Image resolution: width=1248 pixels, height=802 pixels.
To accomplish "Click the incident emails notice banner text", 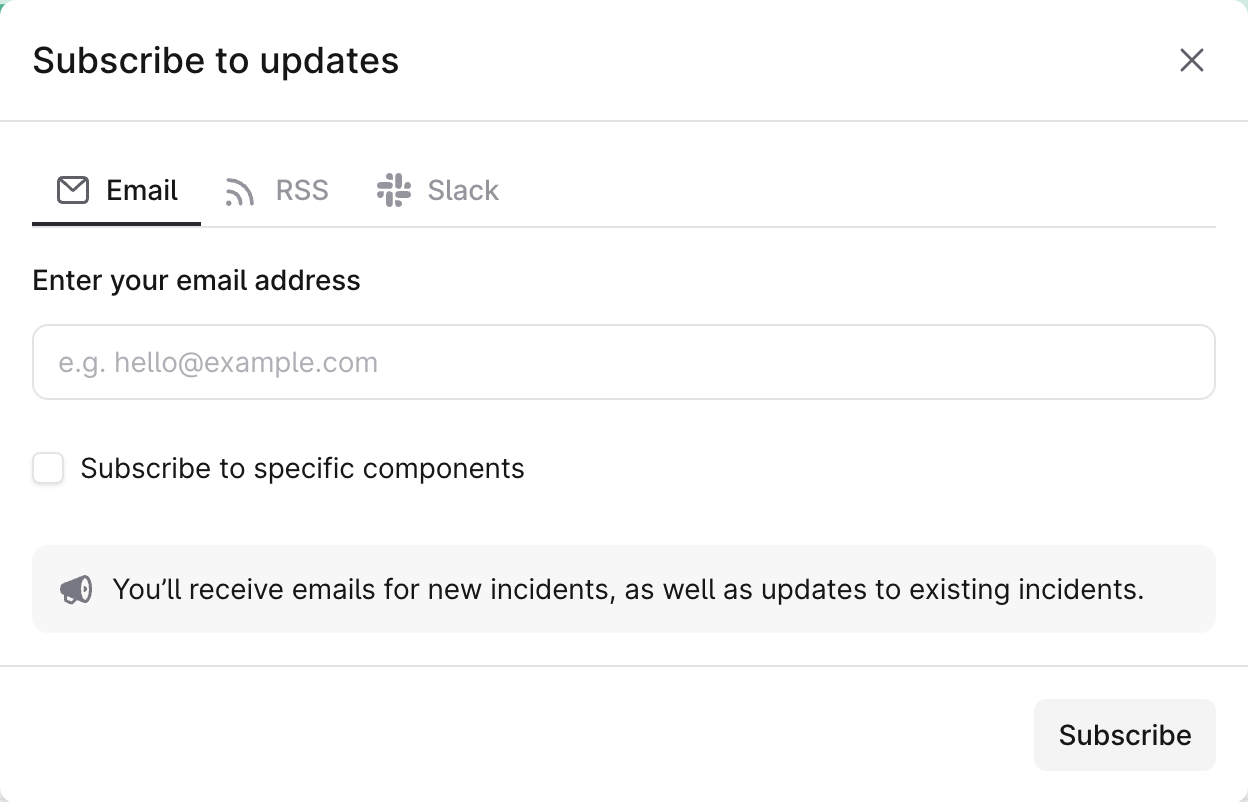I will coord(628,590).
